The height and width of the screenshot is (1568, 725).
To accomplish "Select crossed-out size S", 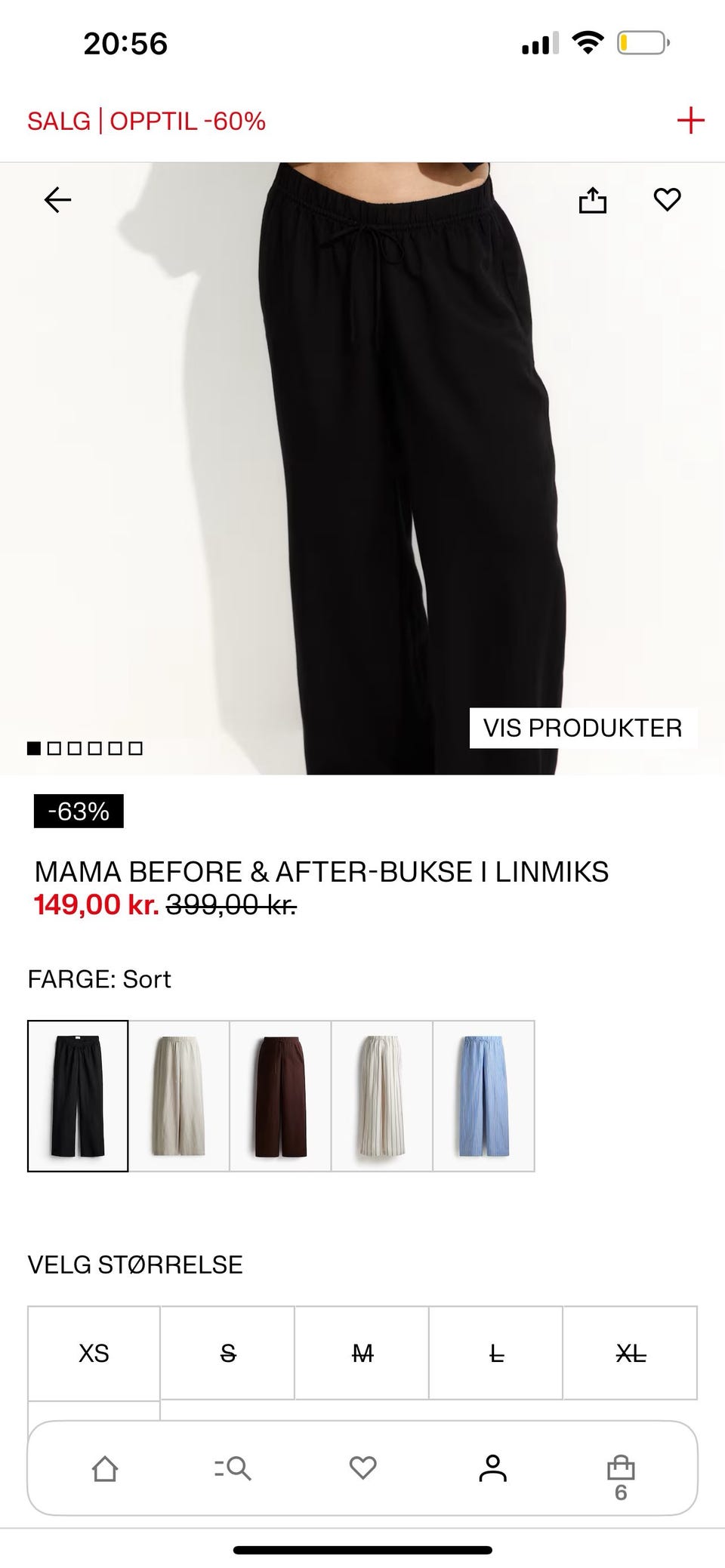I will point(227,1353).
